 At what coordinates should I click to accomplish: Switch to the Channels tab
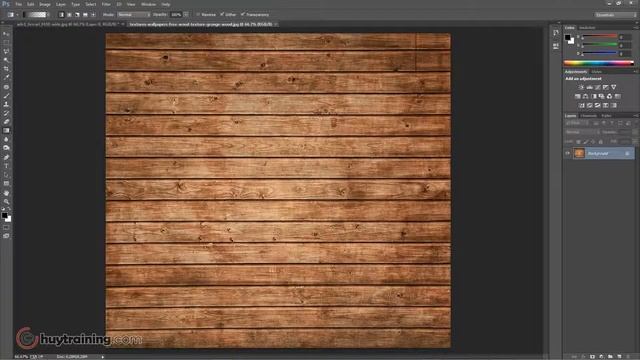[589, 116]
